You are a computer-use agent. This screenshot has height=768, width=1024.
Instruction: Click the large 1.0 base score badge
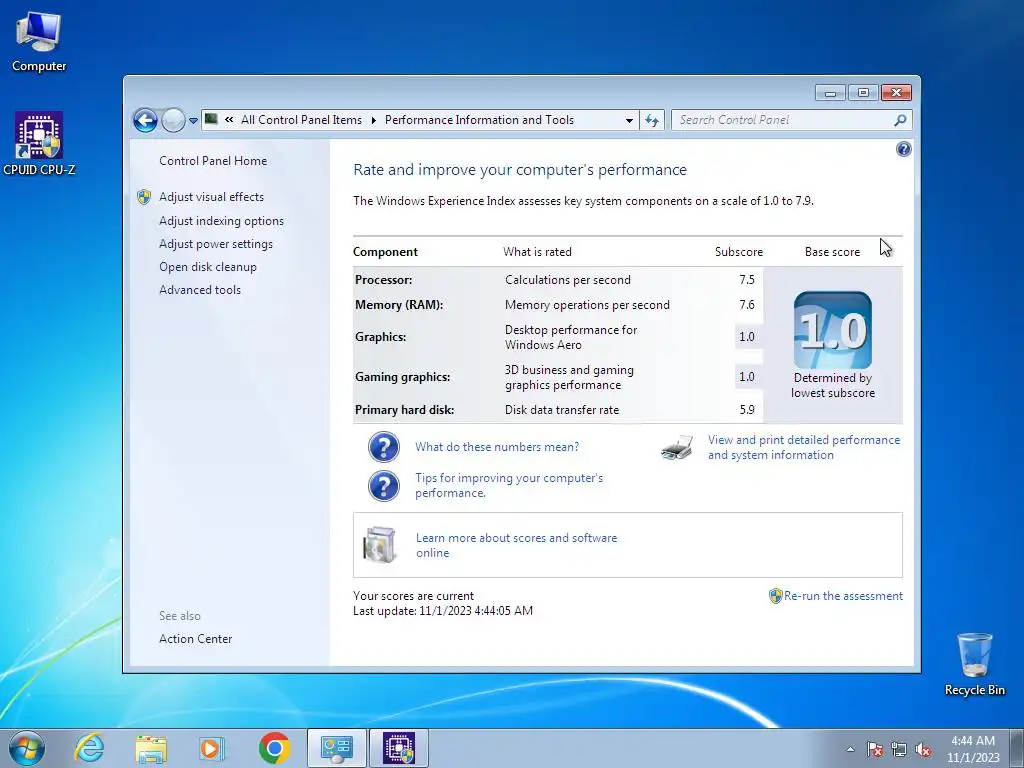[833, 330]
